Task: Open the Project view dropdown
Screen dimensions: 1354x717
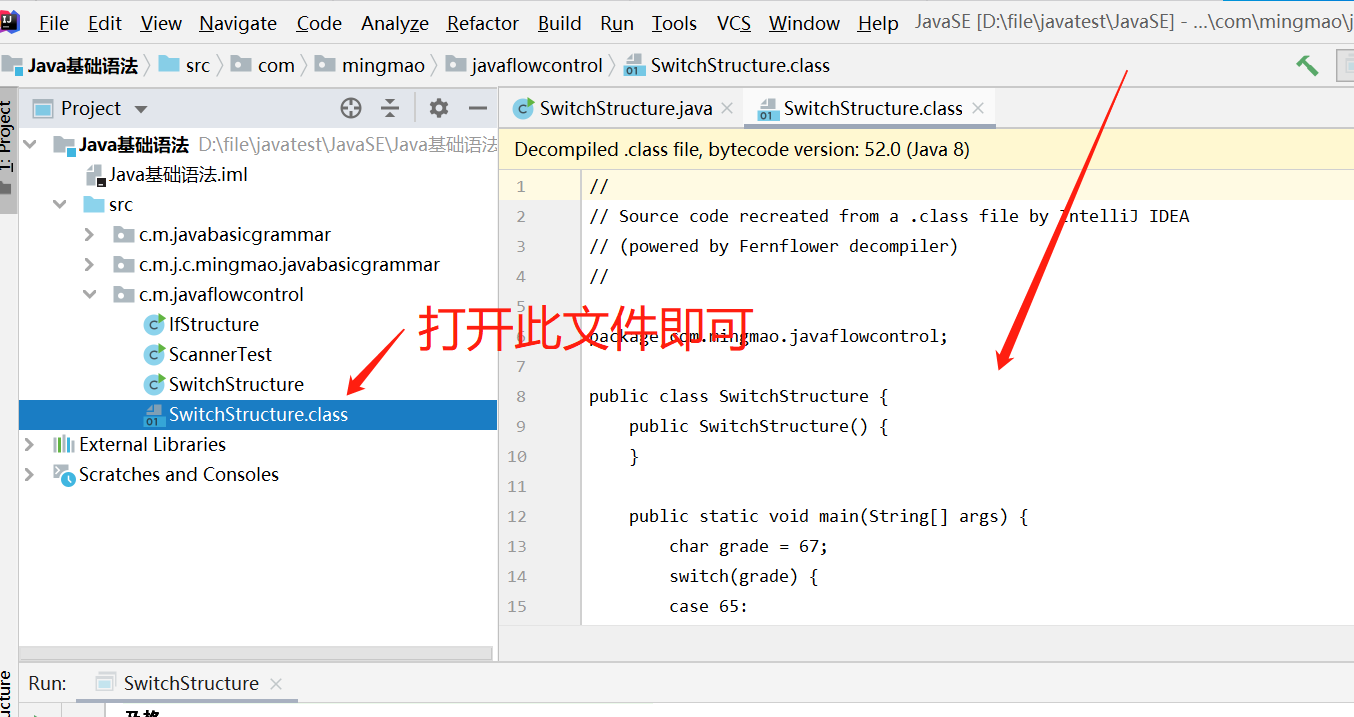Action: pos(141,109)
